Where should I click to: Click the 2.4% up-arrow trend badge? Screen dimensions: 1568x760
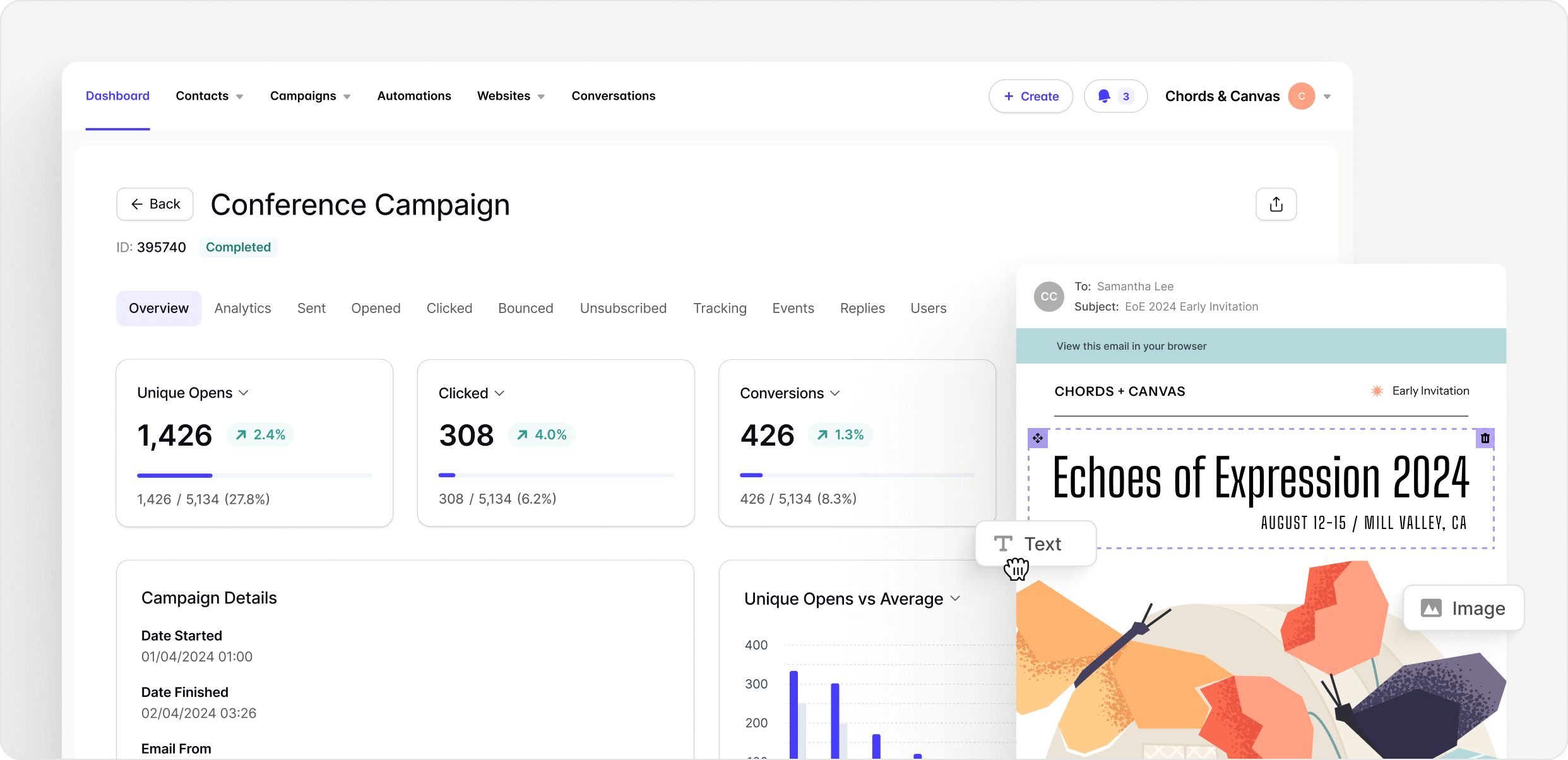[260, 435]
